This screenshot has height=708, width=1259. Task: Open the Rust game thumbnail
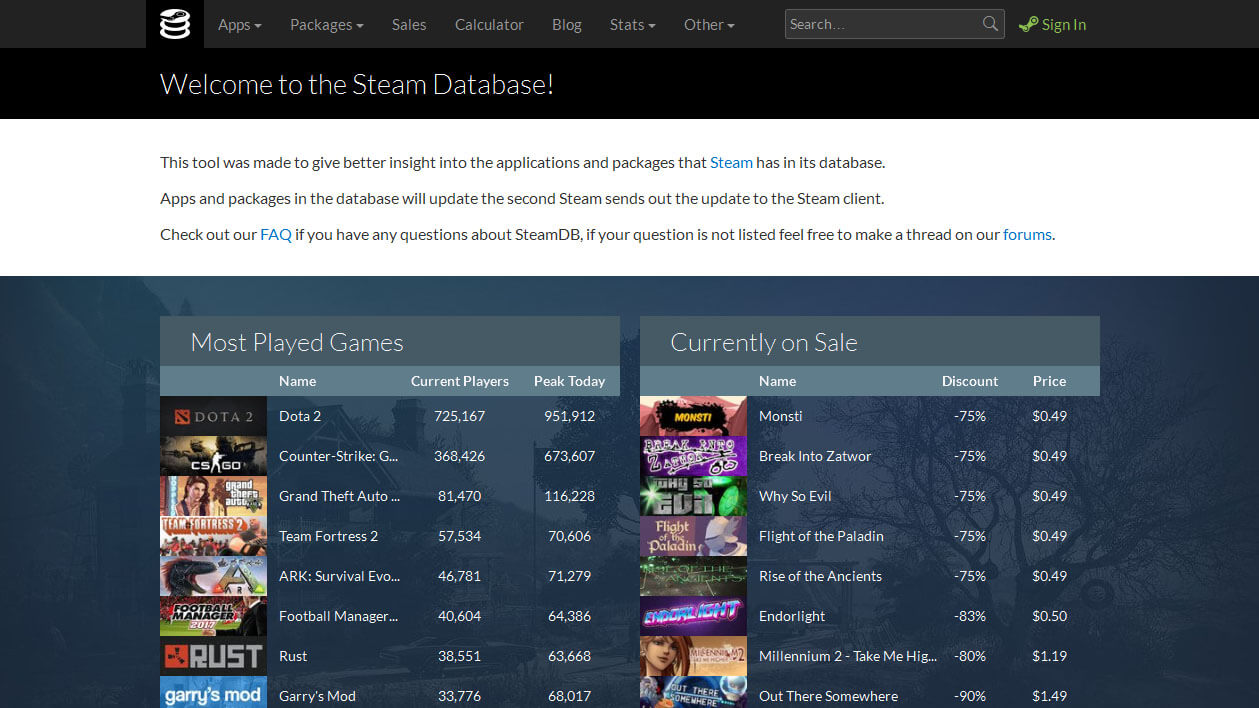click(x=213, y=656)
